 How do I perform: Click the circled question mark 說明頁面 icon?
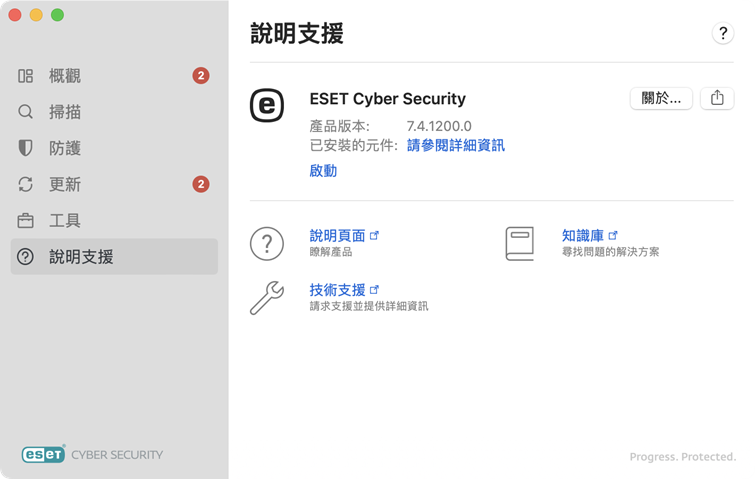(267, 243)
